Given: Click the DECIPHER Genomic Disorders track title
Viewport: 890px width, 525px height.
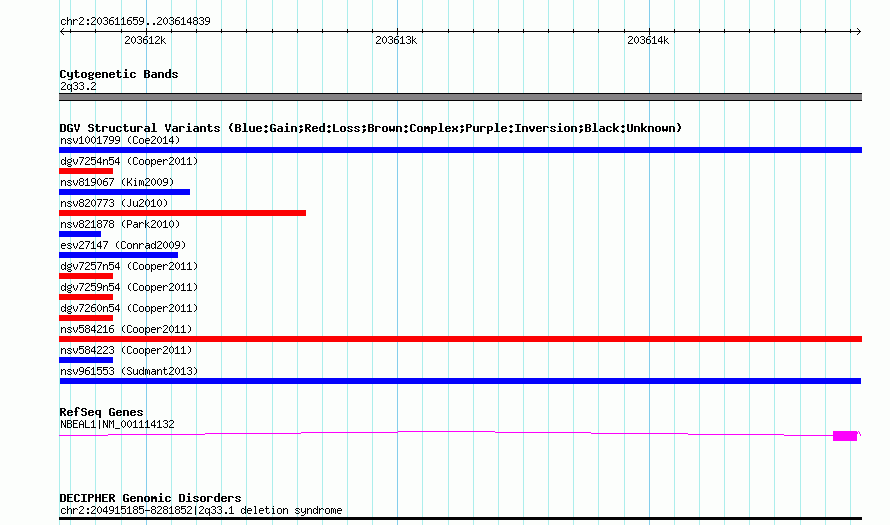Looking at the screenshot, I should (x=150, y=498).
